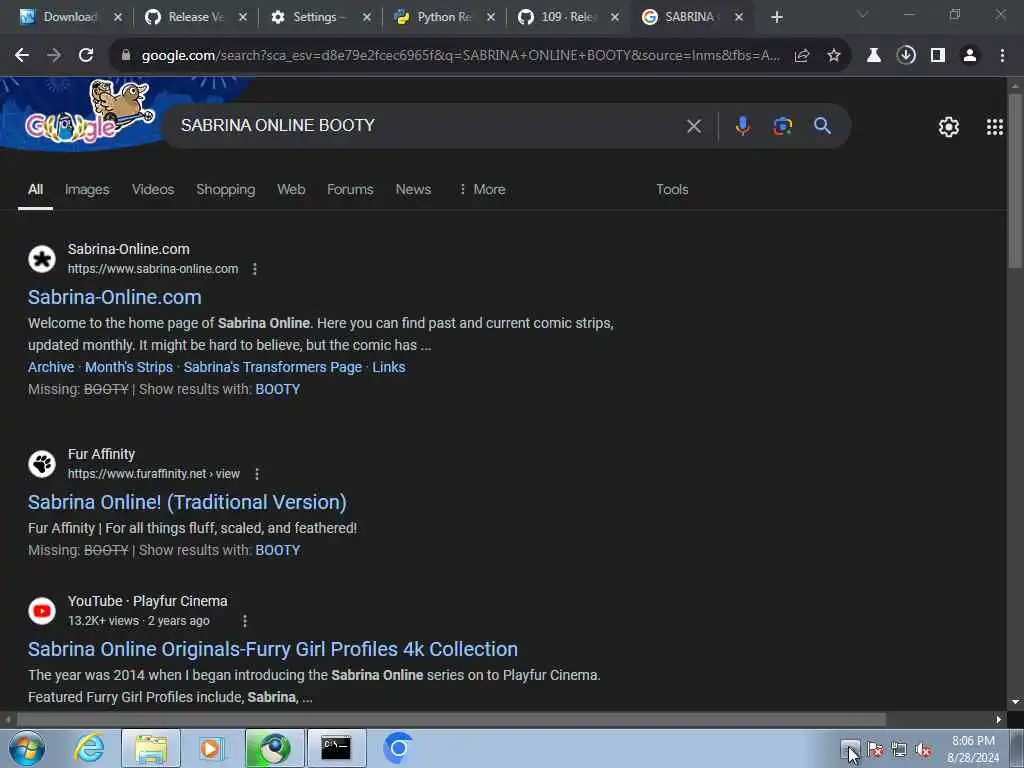The height and width of the screenshot is (768, 1024).
Task: Start voice search with microphone icon
Action: click(743, 125)
